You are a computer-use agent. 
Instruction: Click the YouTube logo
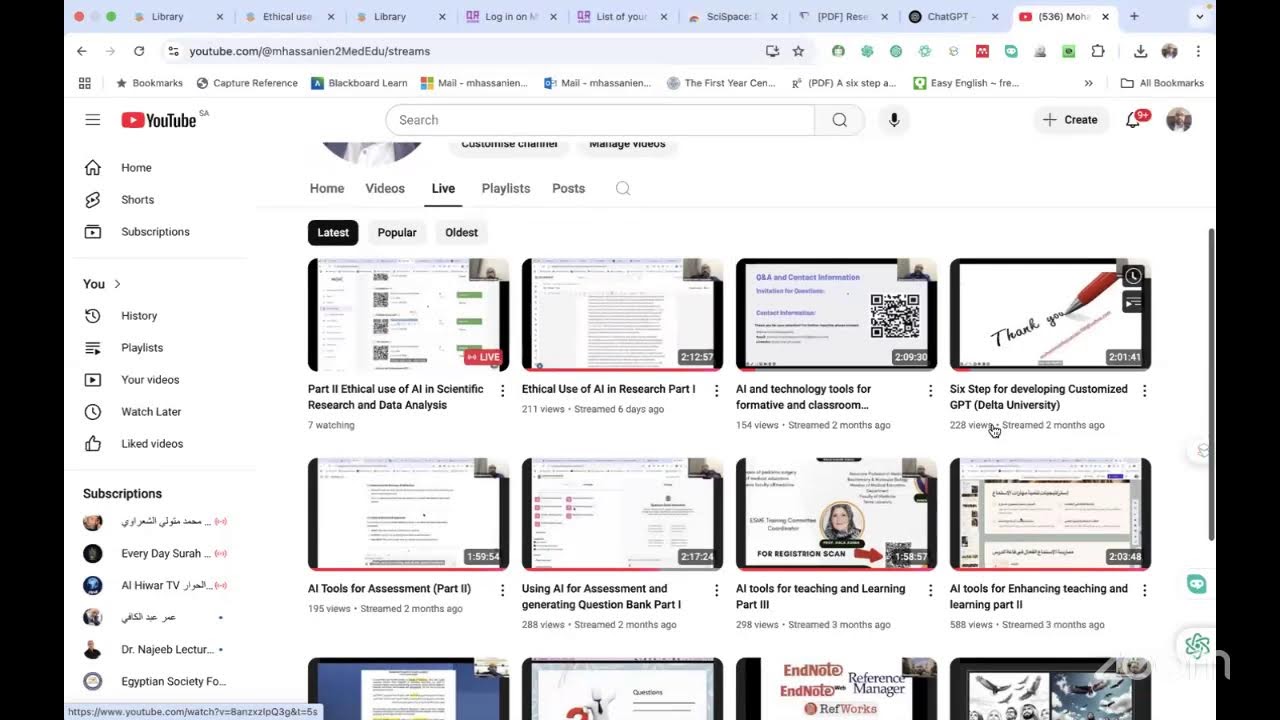pyautogui.click(x=160, y=120)
